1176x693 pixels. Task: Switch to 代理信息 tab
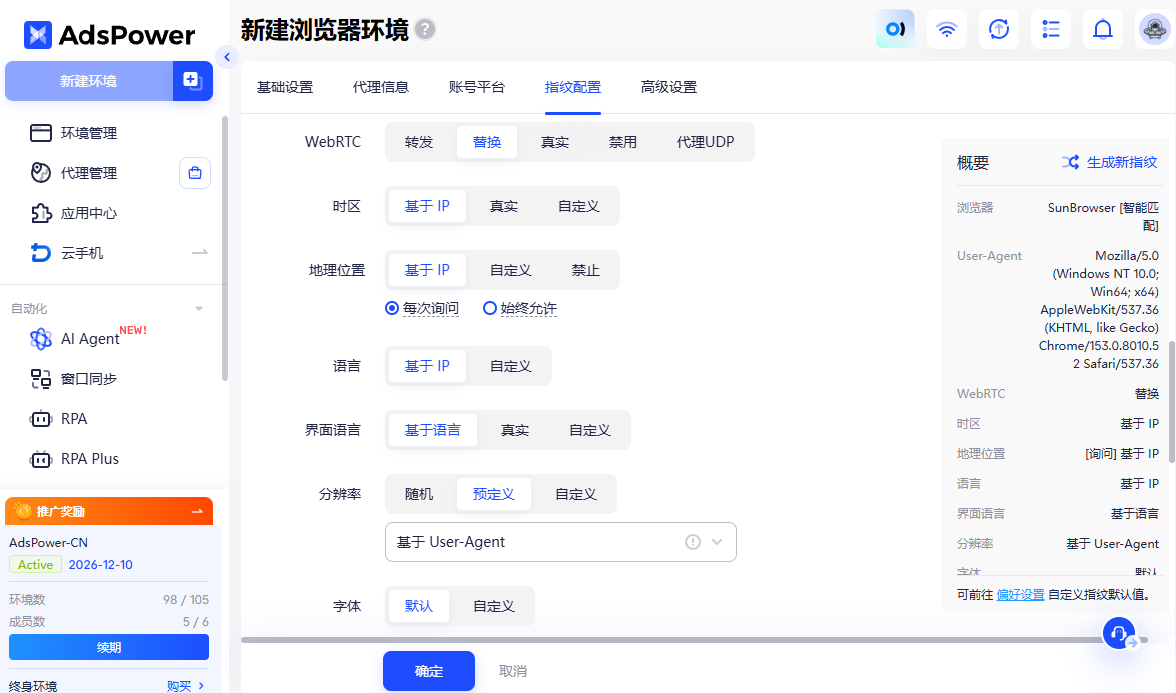click(x=381, y=87)
